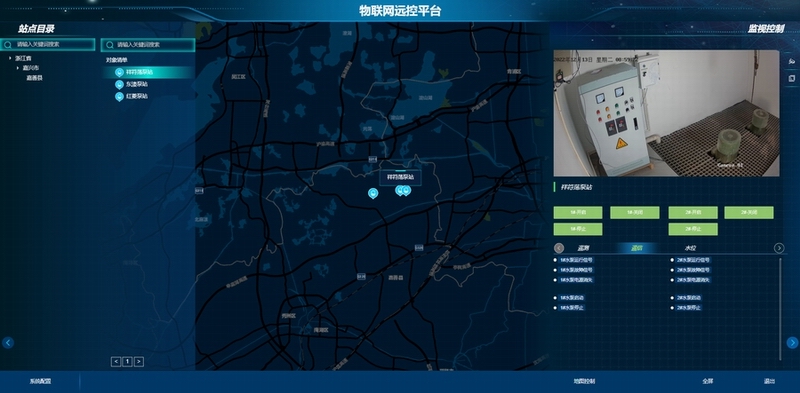Click the 红菱泵站 station pin icon in list
Viewport: 800px width, 393px height.
pyautogui.click(x=119, y=96)
